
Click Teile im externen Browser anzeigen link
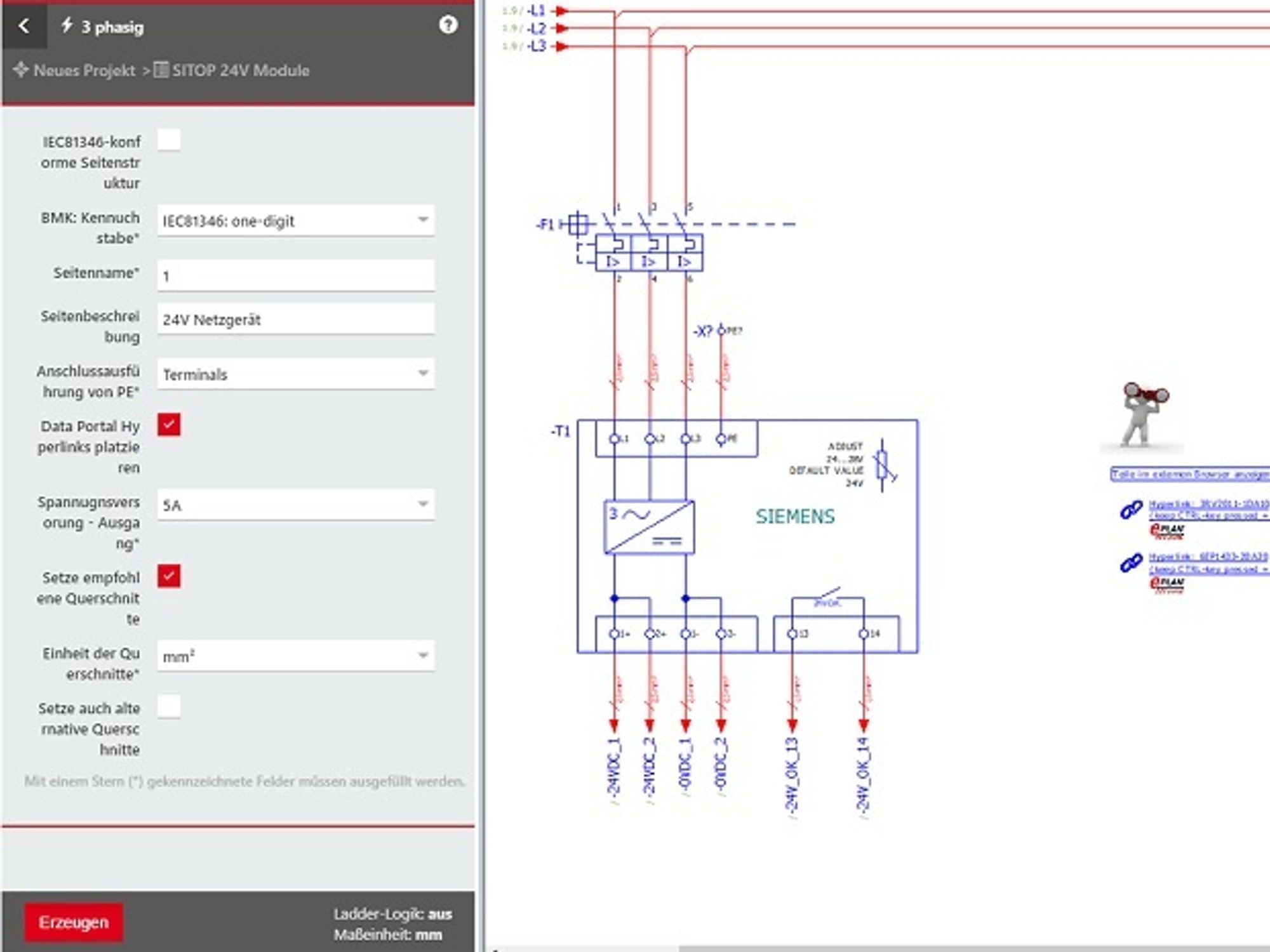click(x=1190, y=474)
